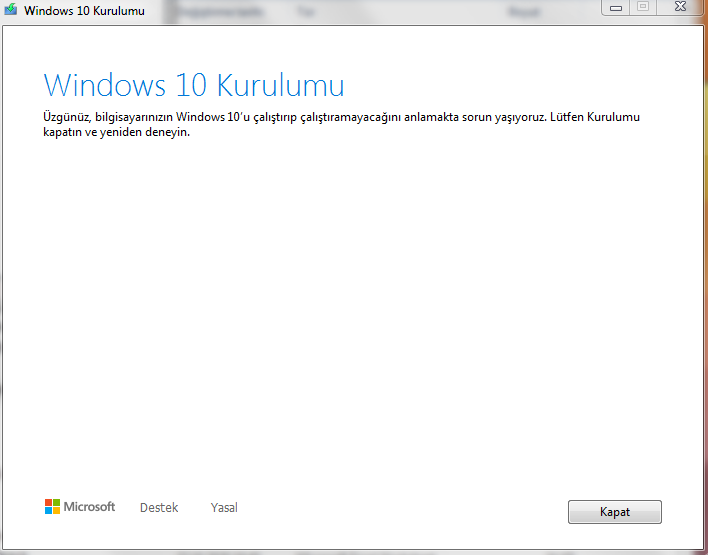Open the Destek link
This screenshot has width=708, height=555.
(159, 508)
